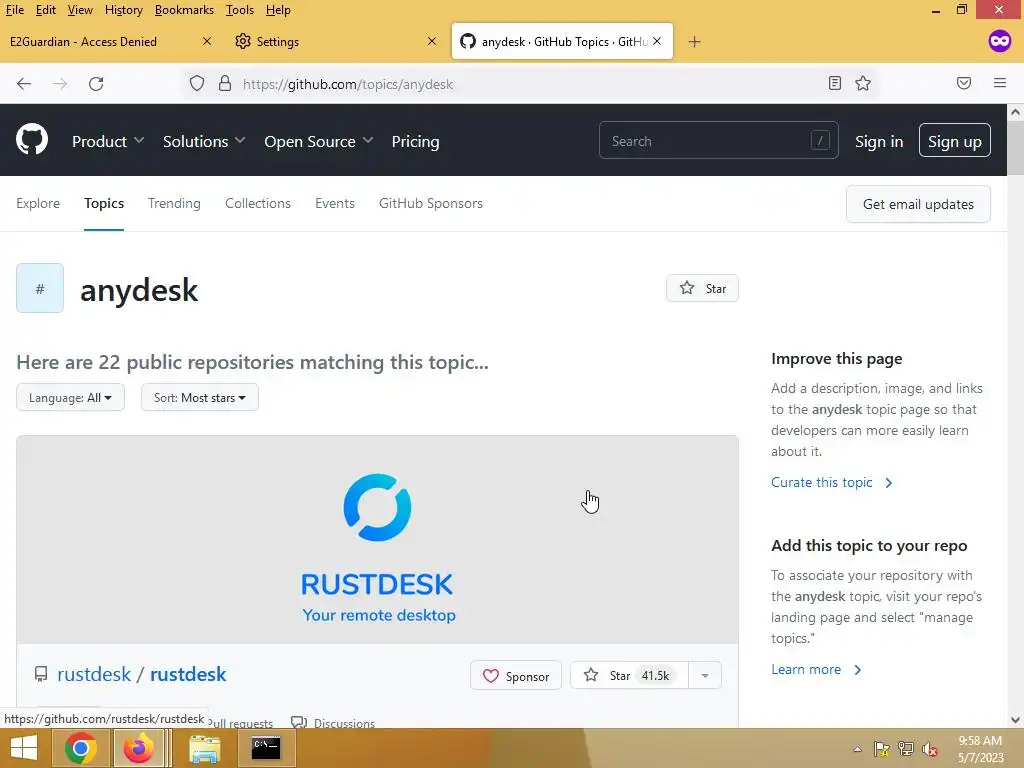The height and width of the screenshot is (768, 1024).
Task: Expand the Solutions menu
Action: tap(204, 141)
